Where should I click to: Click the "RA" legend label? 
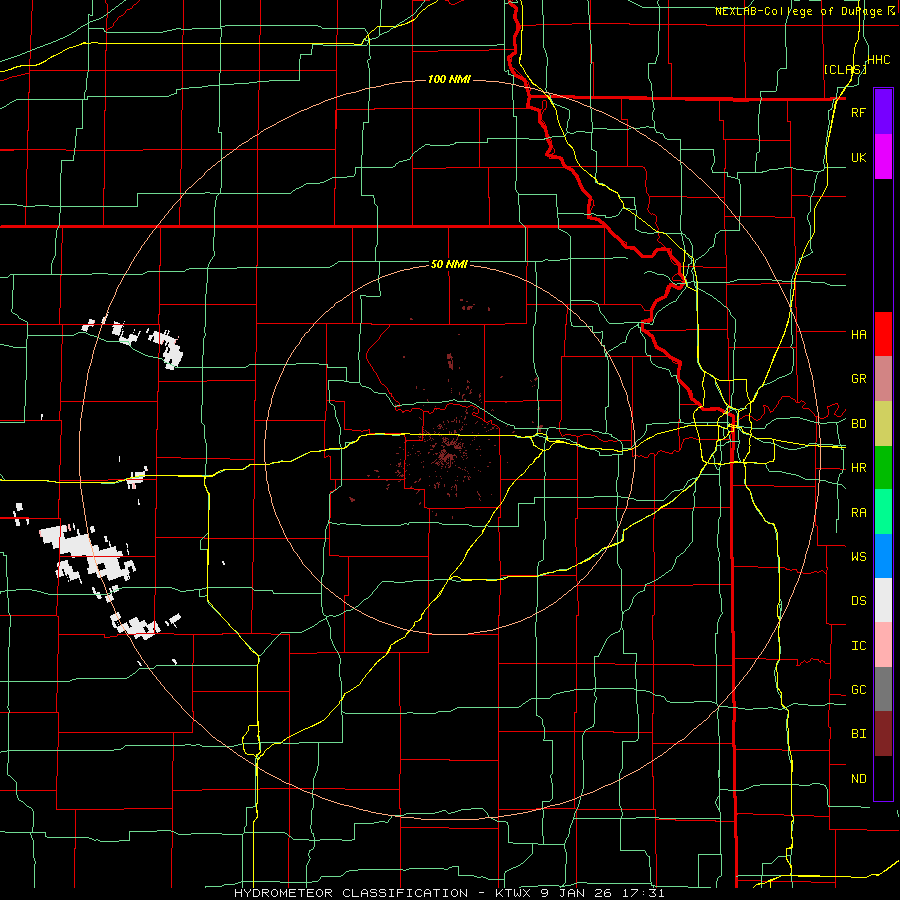click(858, 512)
